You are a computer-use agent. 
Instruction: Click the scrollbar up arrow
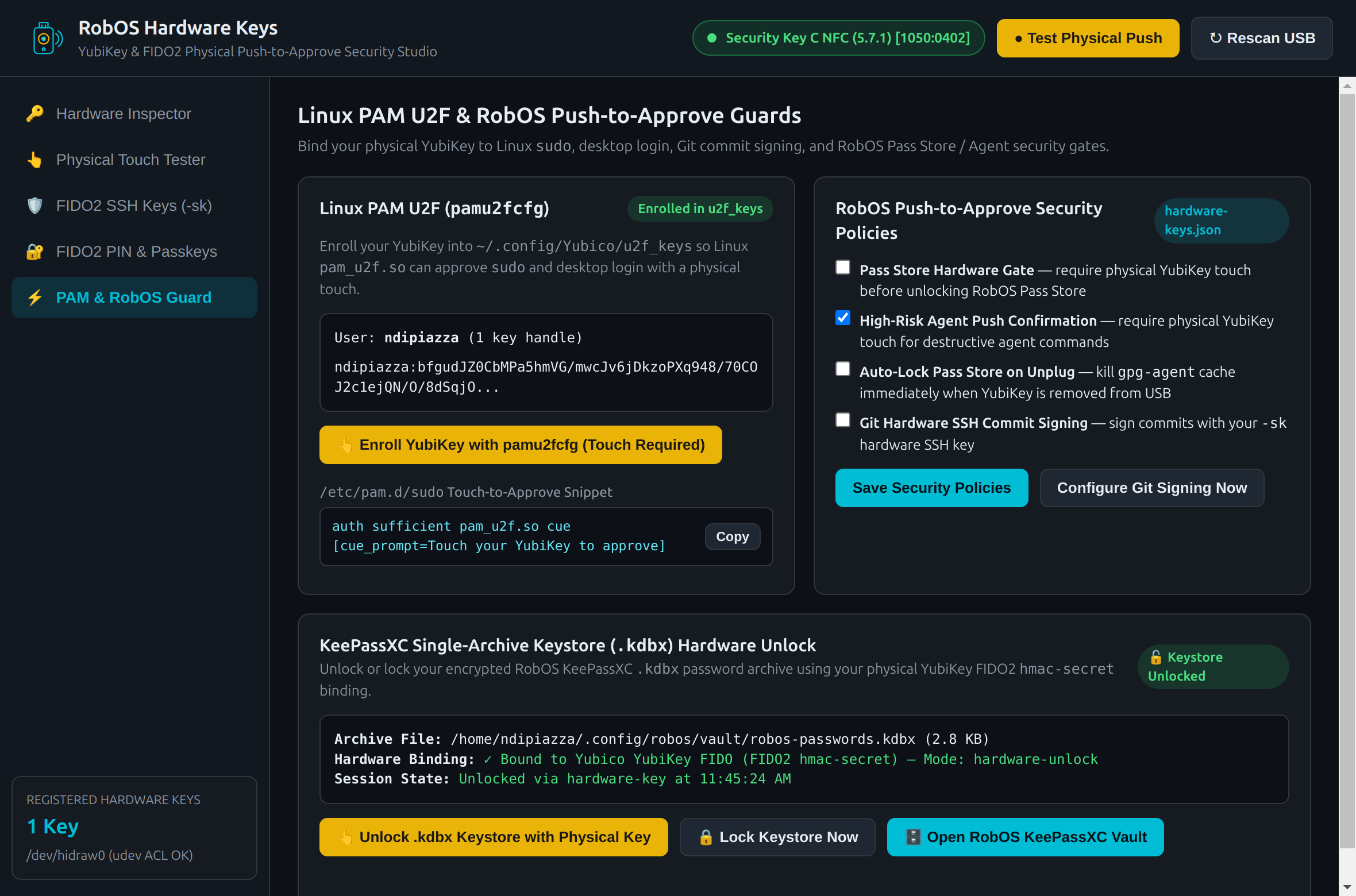pyautogui.click(x=1347, y=86)
